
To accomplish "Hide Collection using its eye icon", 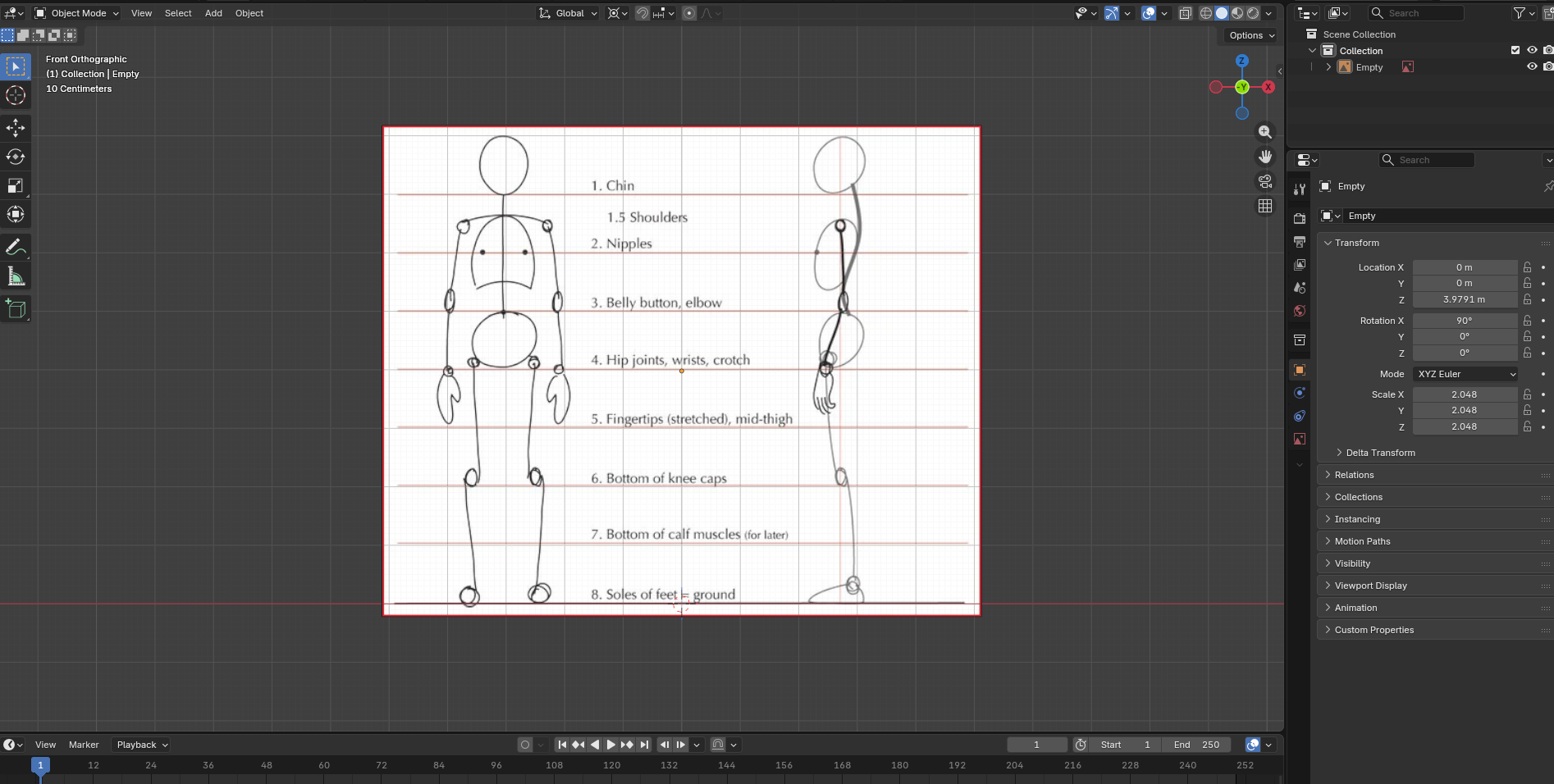I will click(1532, 50).
